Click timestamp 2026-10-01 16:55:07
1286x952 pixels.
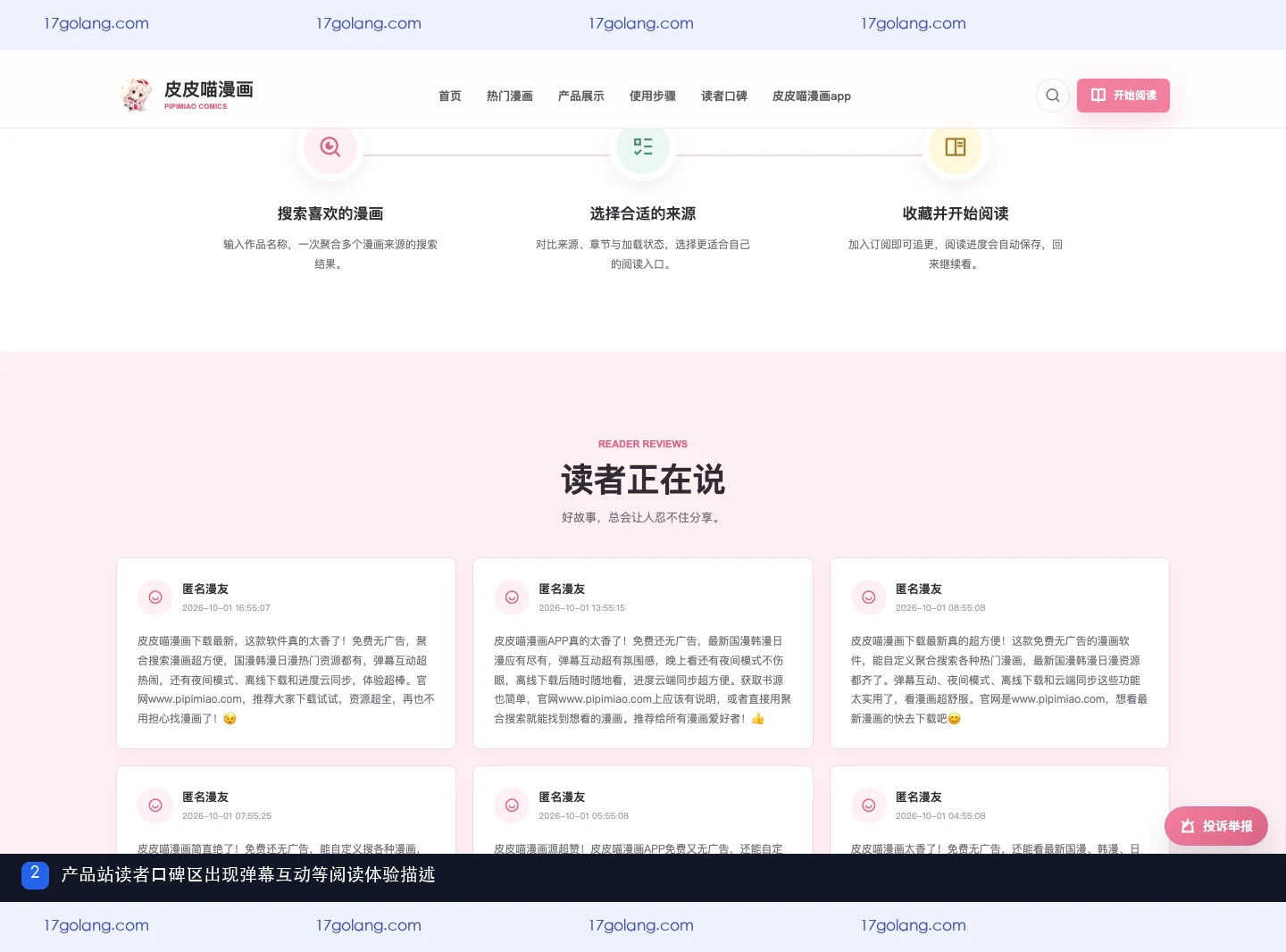pyautogui.click(x=226, y=608)
